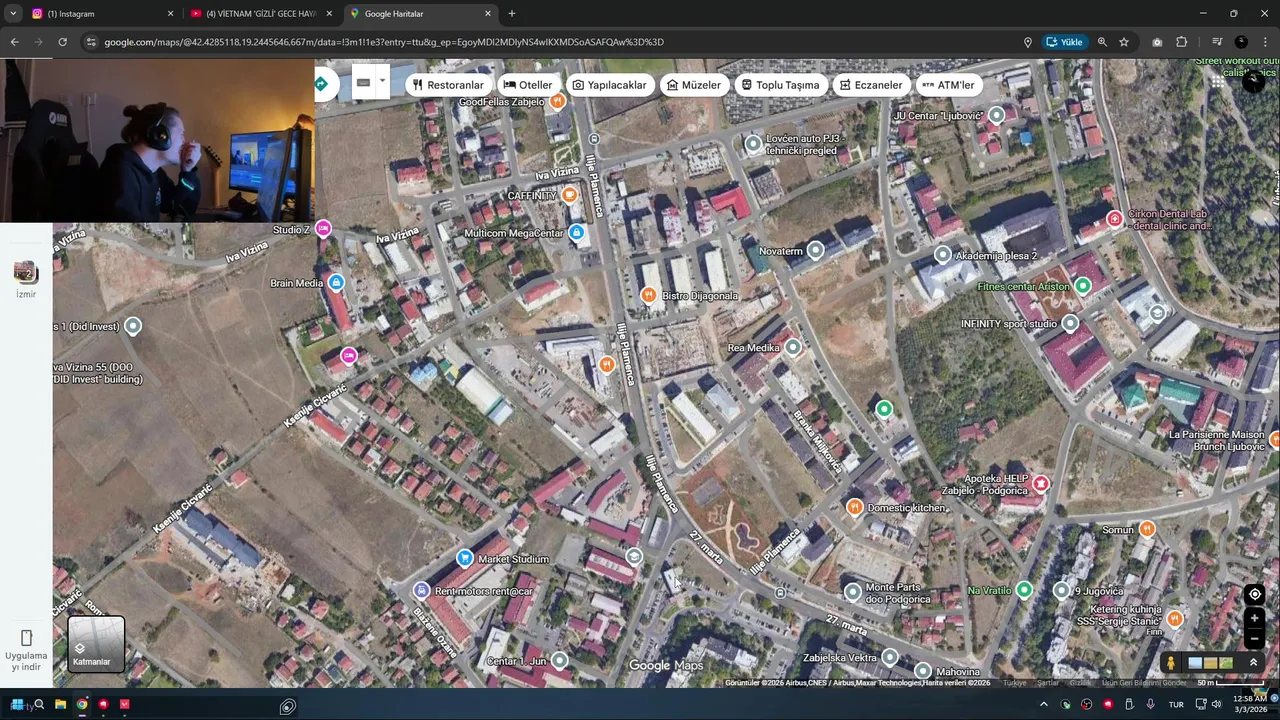The image size is (1280, 720).
Task: Click the address bar URL field
Action: 550,42
